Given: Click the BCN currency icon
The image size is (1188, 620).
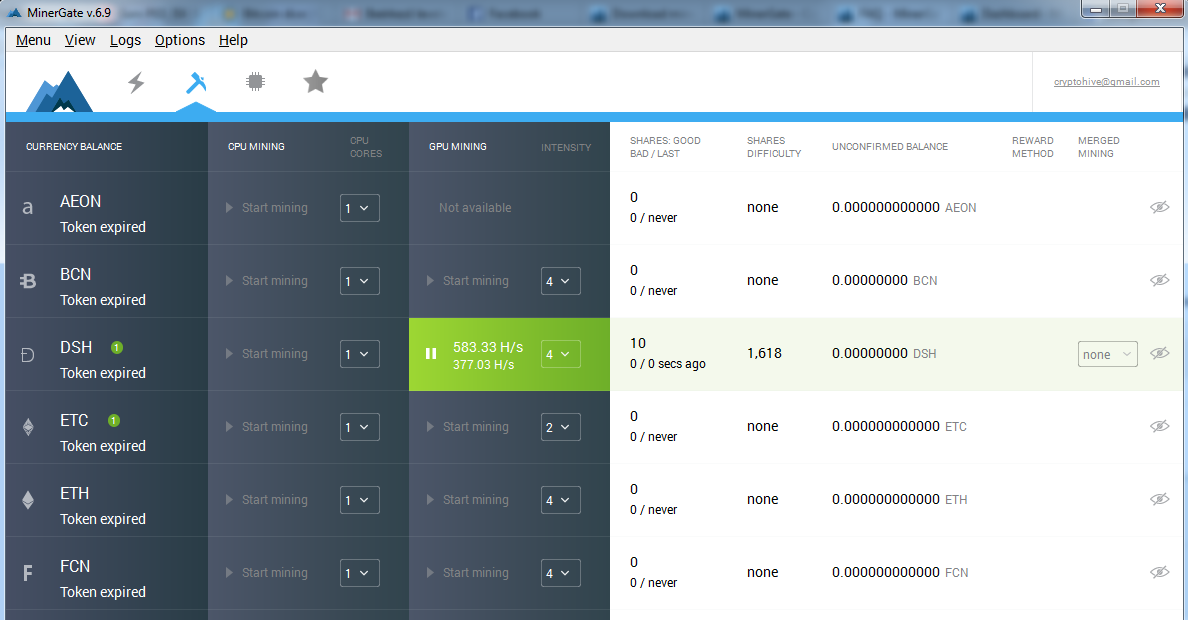Looking at the screenshot, I should [28, 281].
